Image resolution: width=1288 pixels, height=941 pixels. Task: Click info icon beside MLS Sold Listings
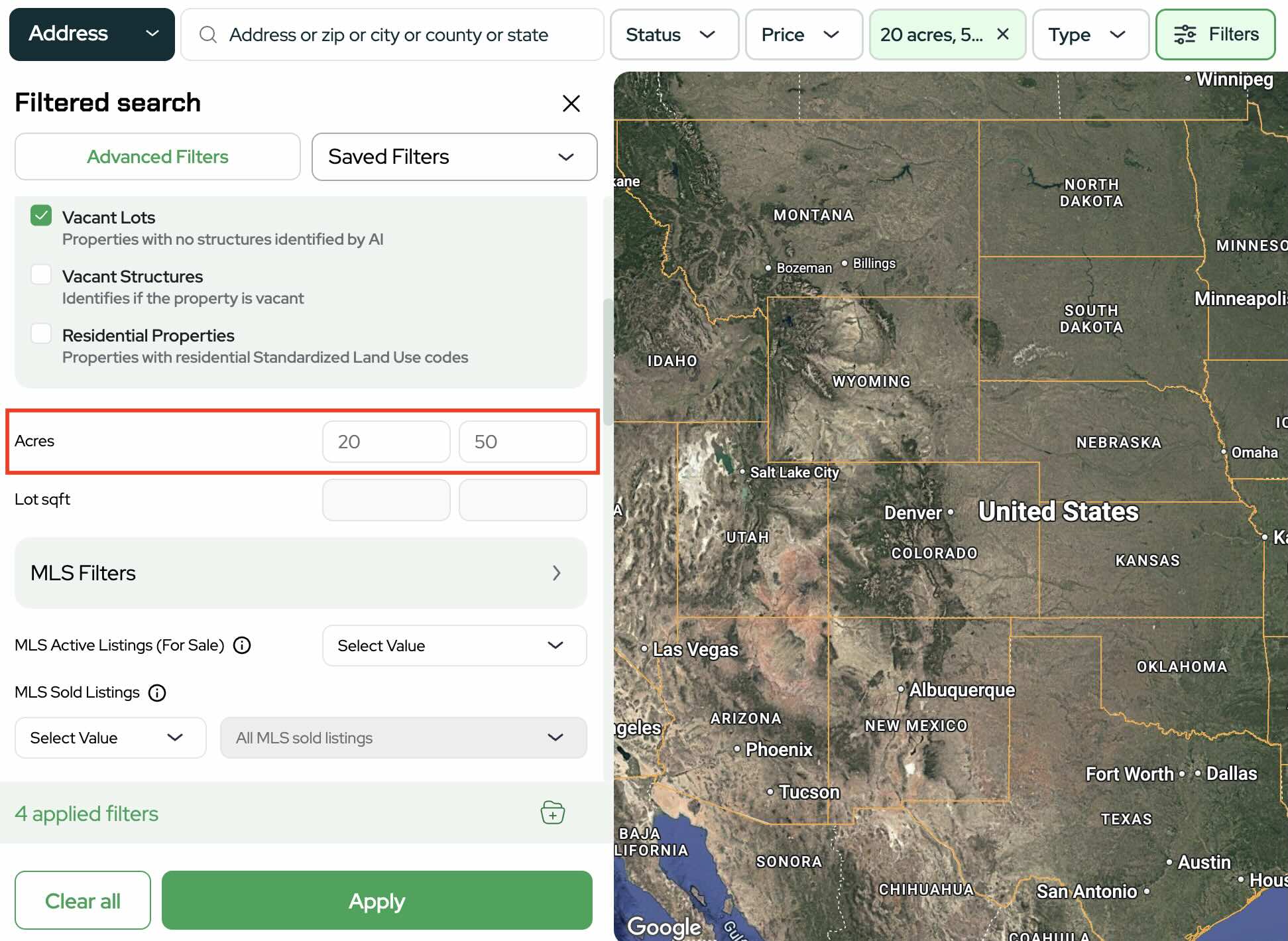(157, 693)
